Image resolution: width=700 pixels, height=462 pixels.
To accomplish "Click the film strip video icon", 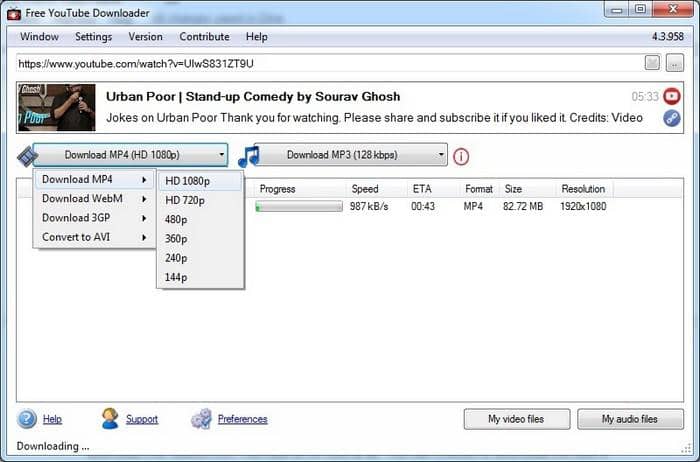I will 27,156.
